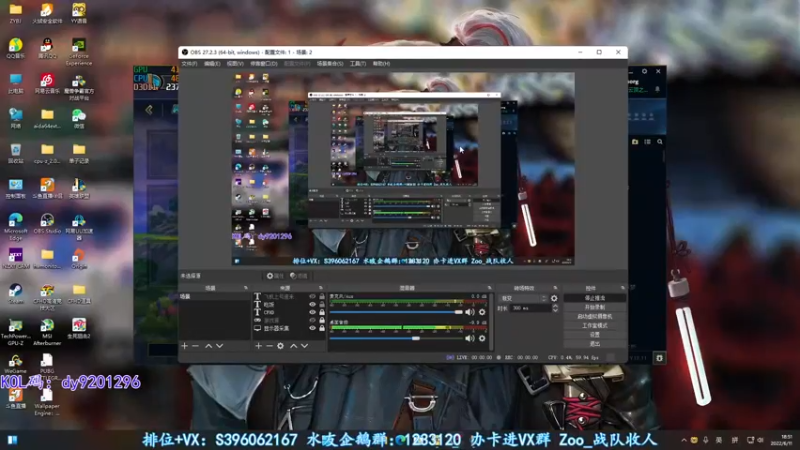Viewport: 800px width, 450px height.
Task: Mute the microphone channel speaker icon
Action: tap(470, 312)
